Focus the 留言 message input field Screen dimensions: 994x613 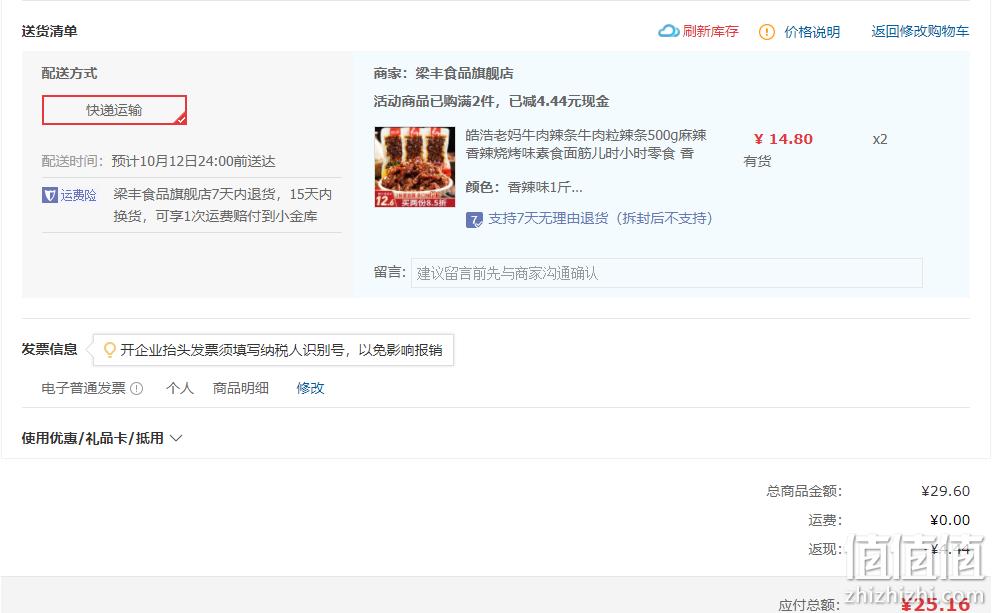666,273
